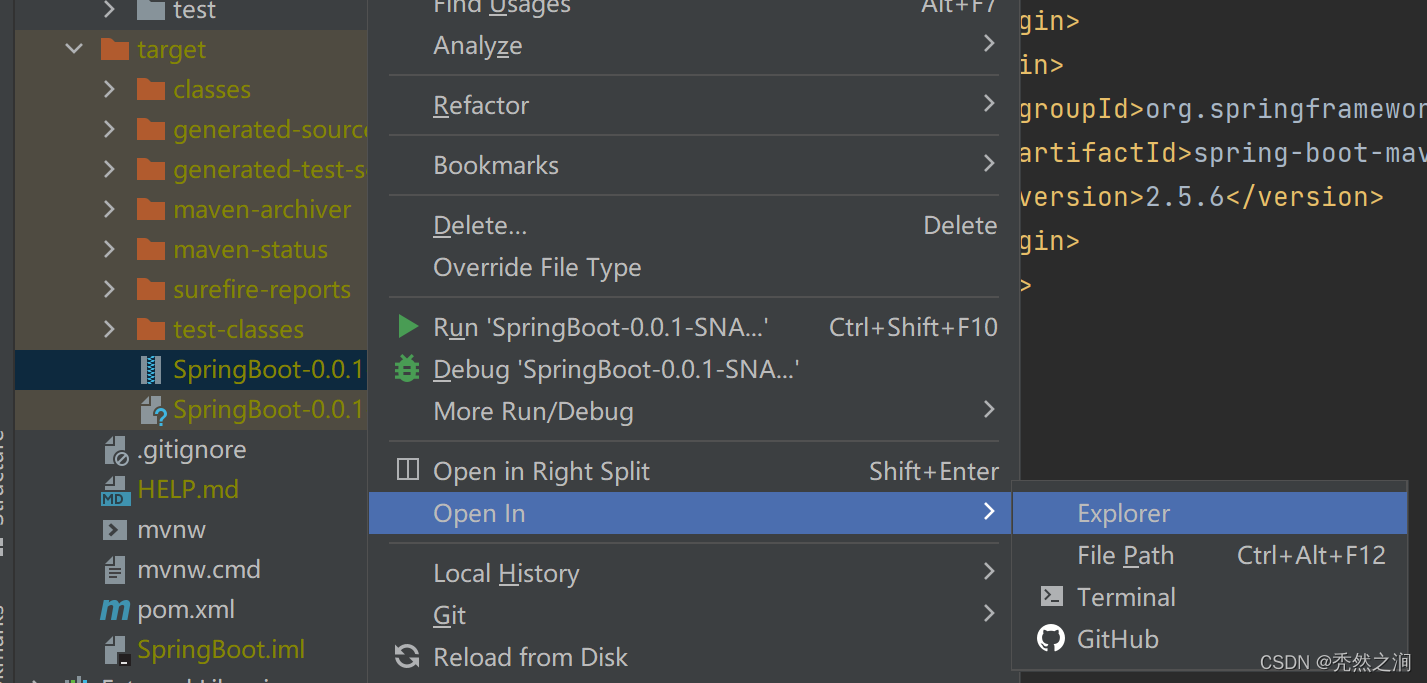Expand the maven-status folder
This screenshot has height=683, width=1427.
click(x=109, y=249)
